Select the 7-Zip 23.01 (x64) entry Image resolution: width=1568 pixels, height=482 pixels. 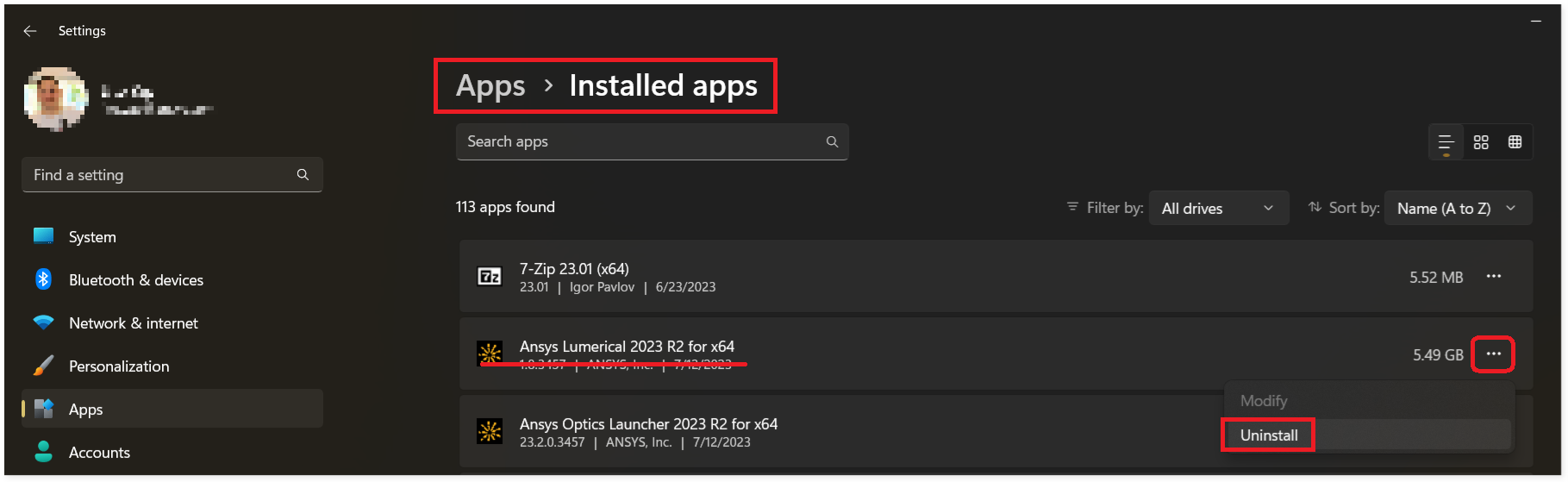pyautogui.click(x=996, y=277)
